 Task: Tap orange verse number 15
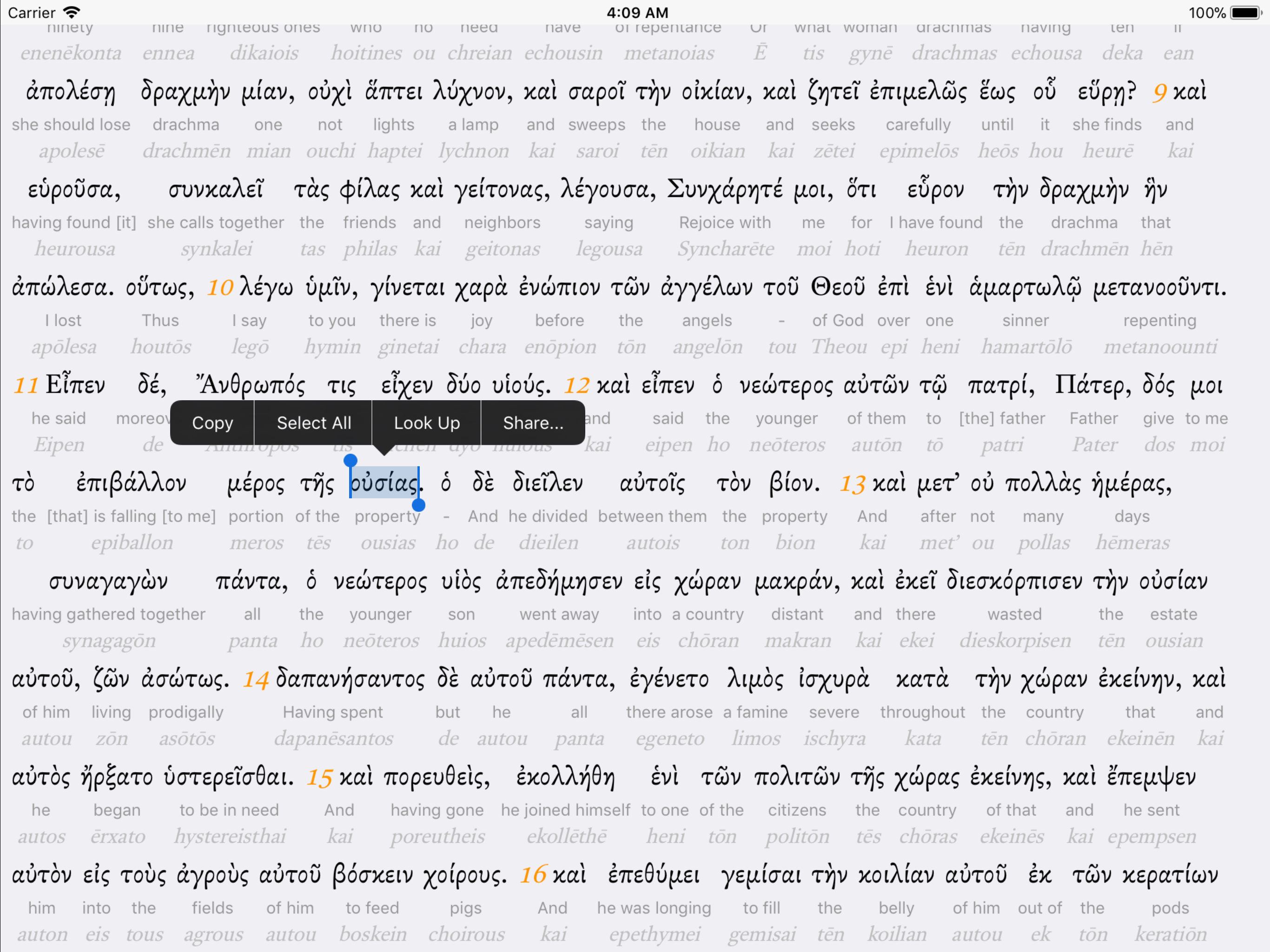coord(319,778)
